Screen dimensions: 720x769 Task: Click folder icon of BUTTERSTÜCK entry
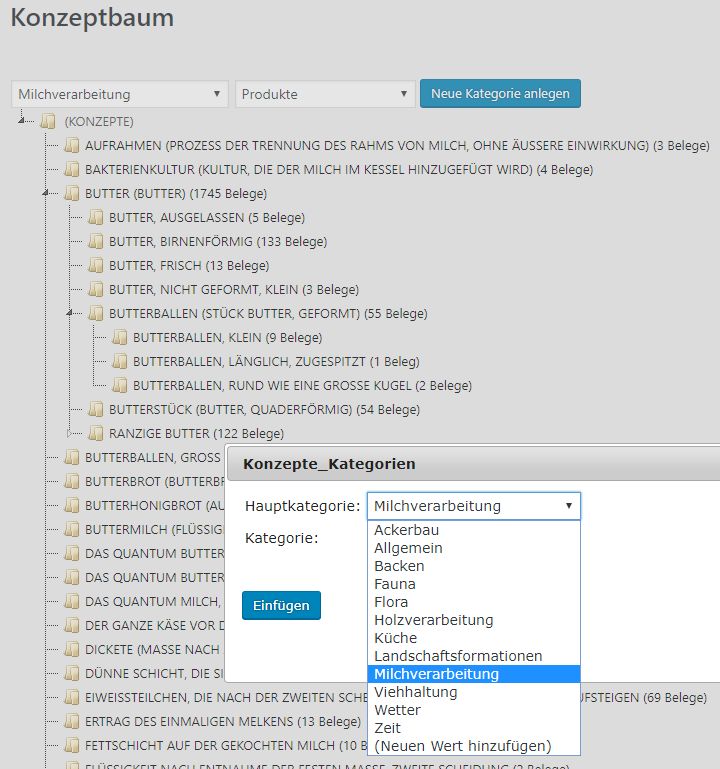pyautogui.click(x=96, y=409)
